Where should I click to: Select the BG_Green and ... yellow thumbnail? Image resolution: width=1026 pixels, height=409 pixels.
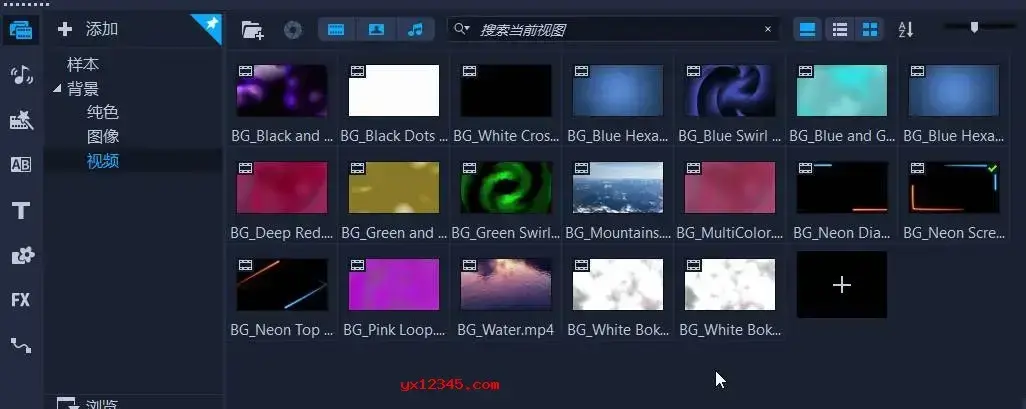[394, 187]
